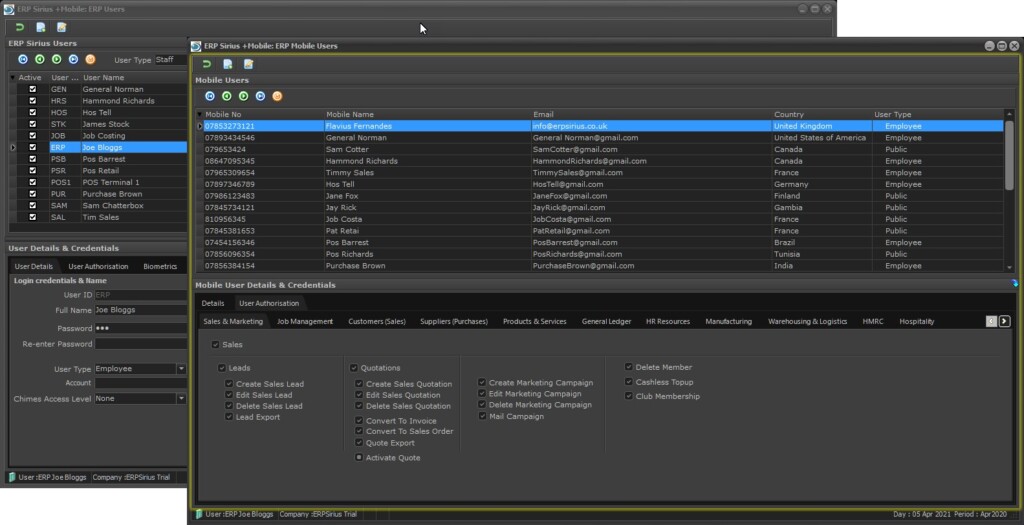Go to previous record in ERP Sirius Users

40,59
